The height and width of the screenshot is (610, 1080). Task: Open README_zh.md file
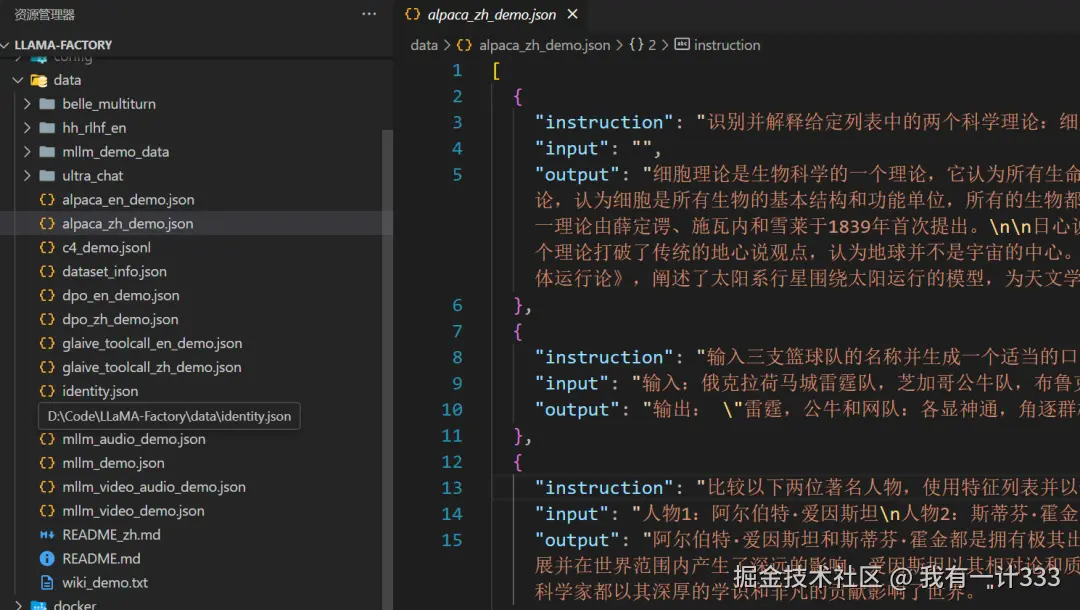pos(111,535)
